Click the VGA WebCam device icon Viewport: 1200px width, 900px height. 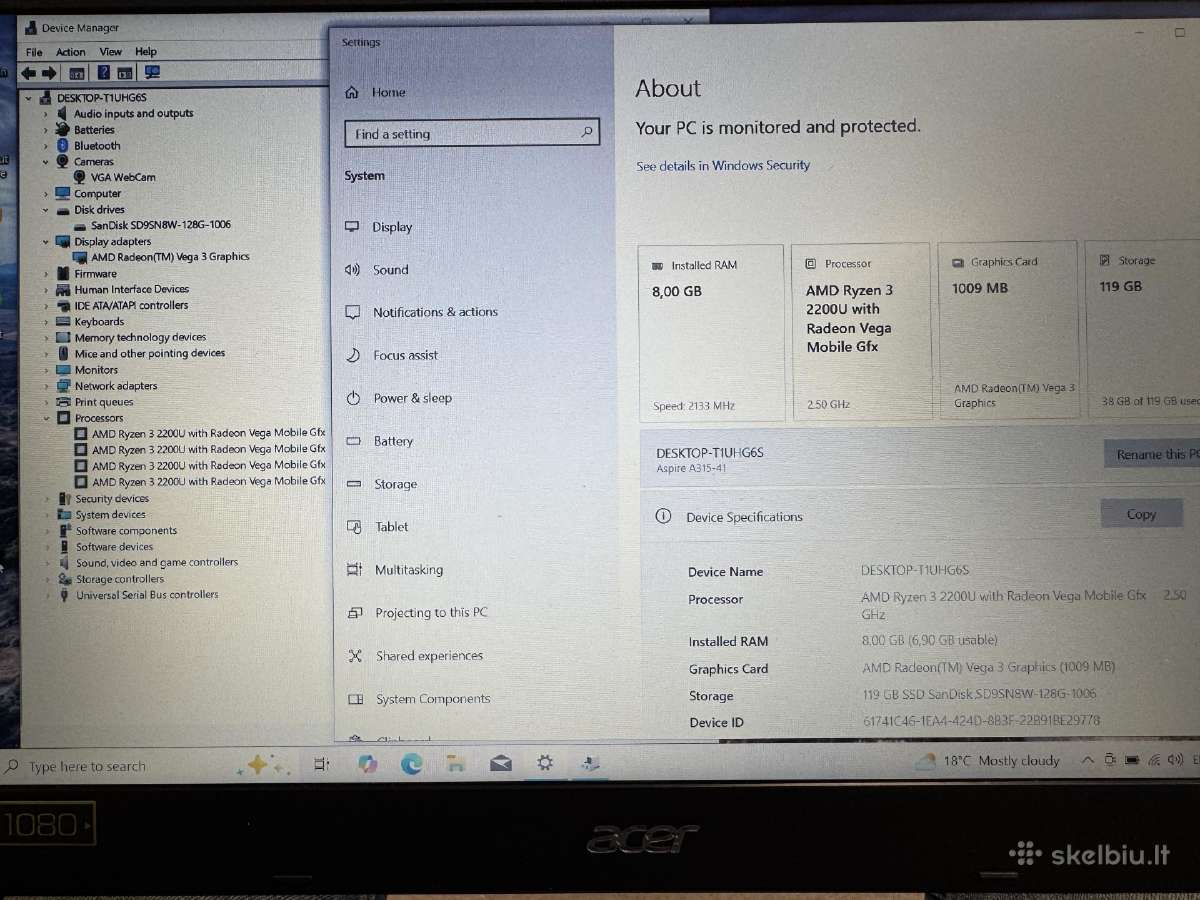(x=81, y=177)
